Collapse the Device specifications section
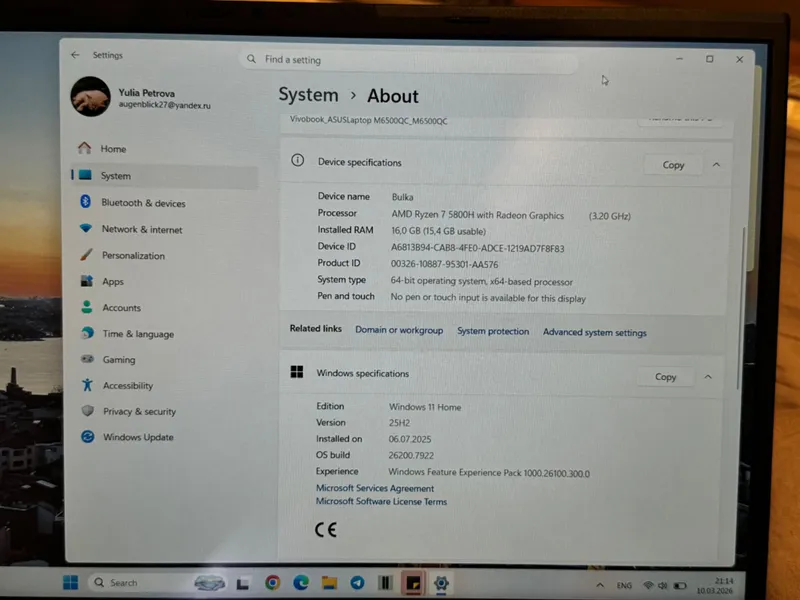This screenshot has height=600, width=800. [x=716, y=165]
